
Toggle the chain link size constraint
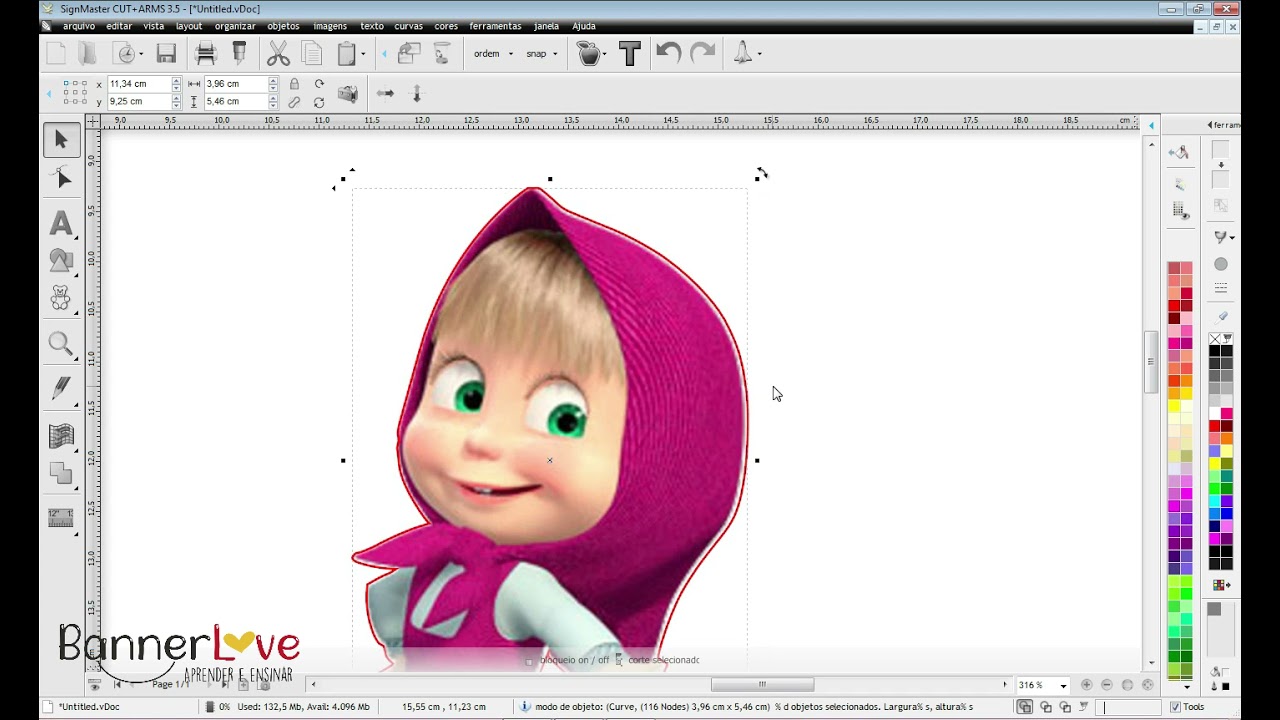(294, 102)
